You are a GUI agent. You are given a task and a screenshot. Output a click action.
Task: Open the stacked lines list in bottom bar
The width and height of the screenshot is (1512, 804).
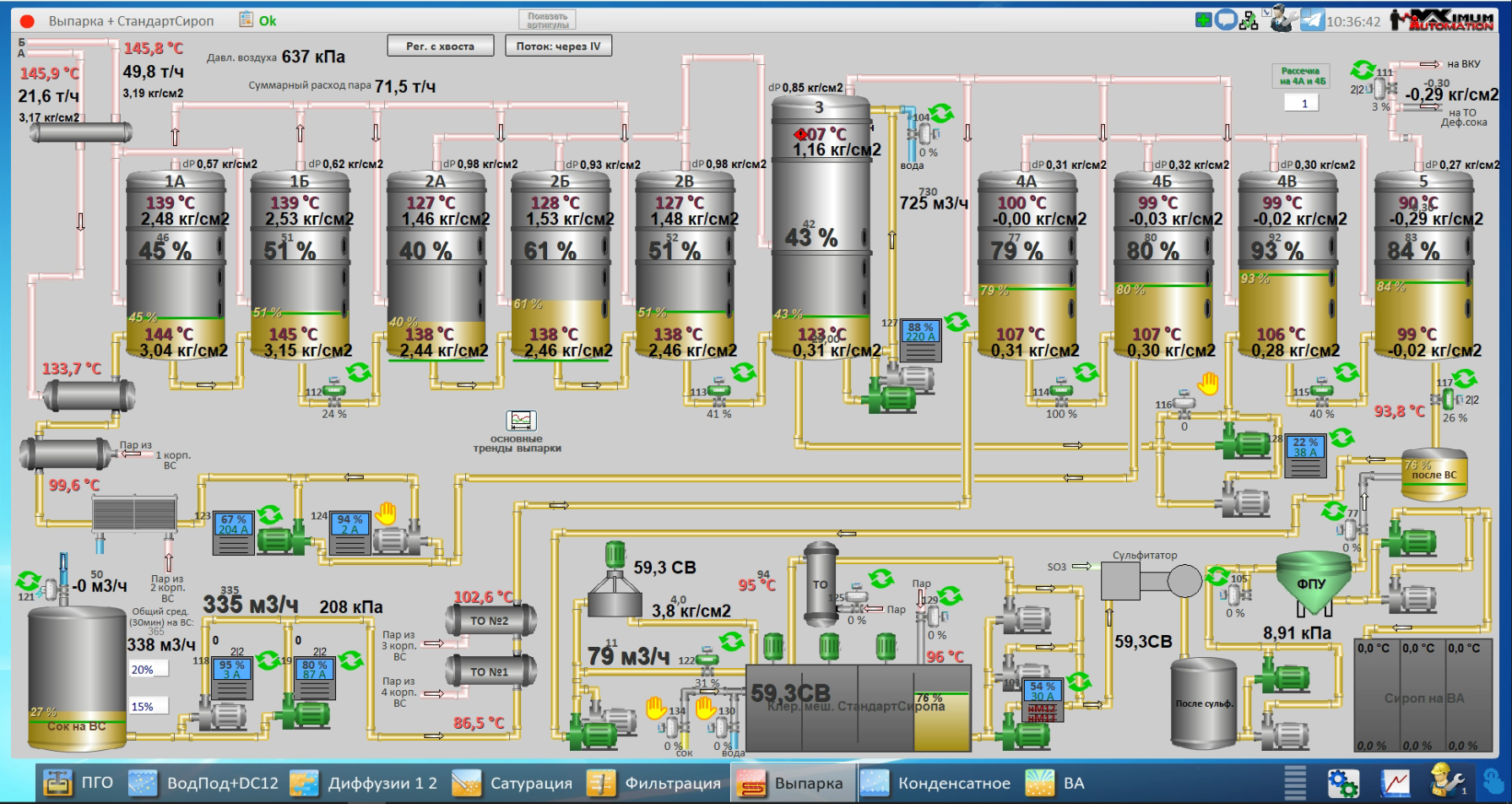click(1295, 783)
